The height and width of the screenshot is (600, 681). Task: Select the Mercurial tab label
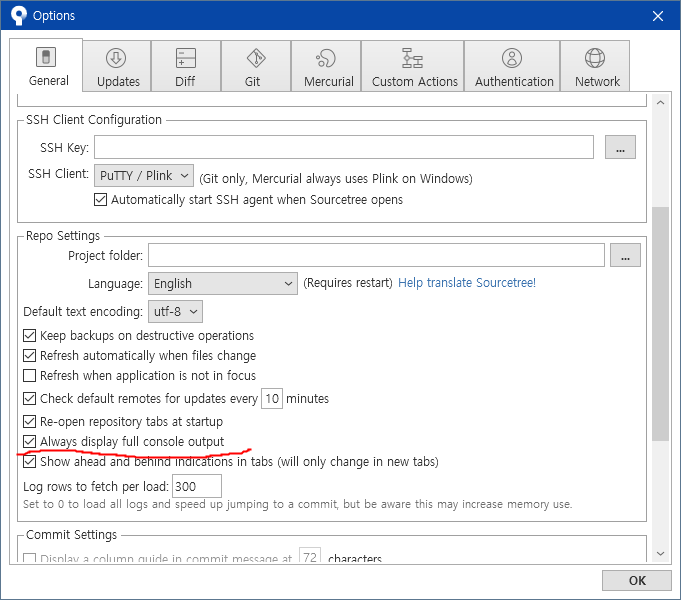click(x=329, y=82)
